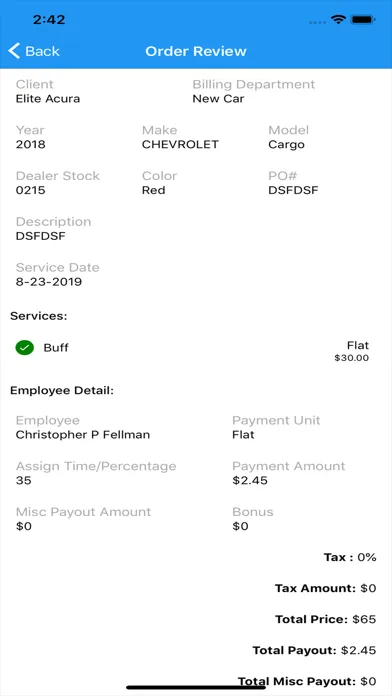Tap the Cargo model value

[286, 145]
